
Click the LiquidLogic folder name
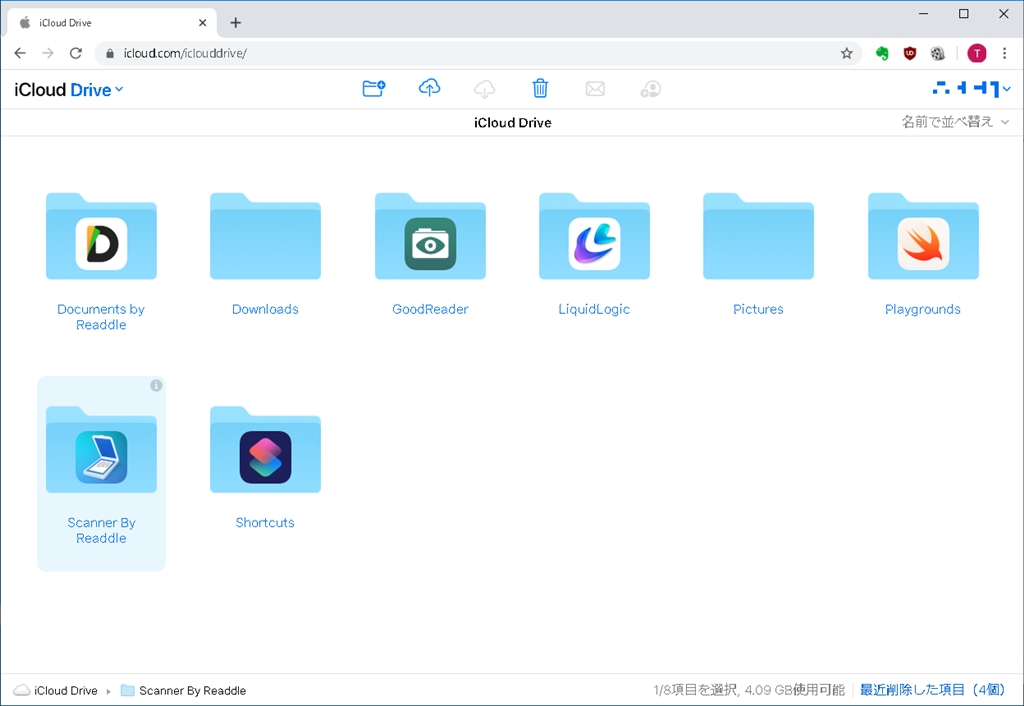point(594,309)
